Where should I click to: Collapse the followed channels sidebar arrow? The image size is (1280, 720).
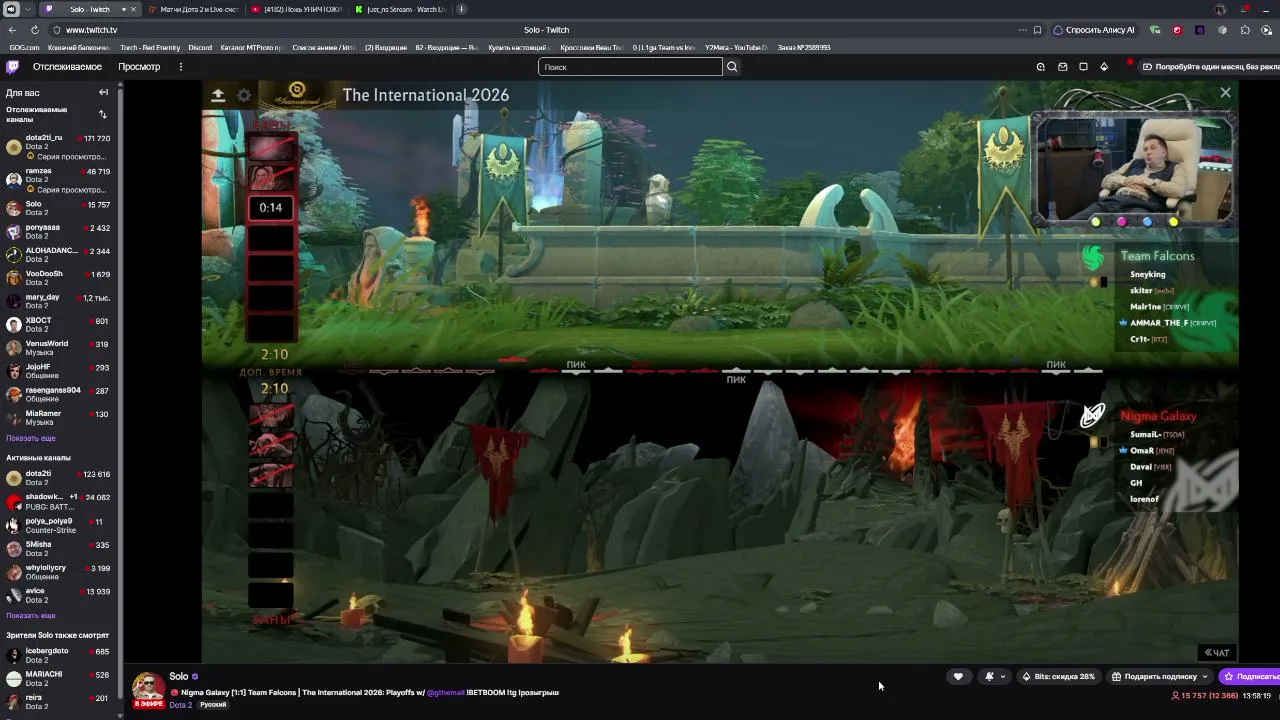(x=103, y=92)
